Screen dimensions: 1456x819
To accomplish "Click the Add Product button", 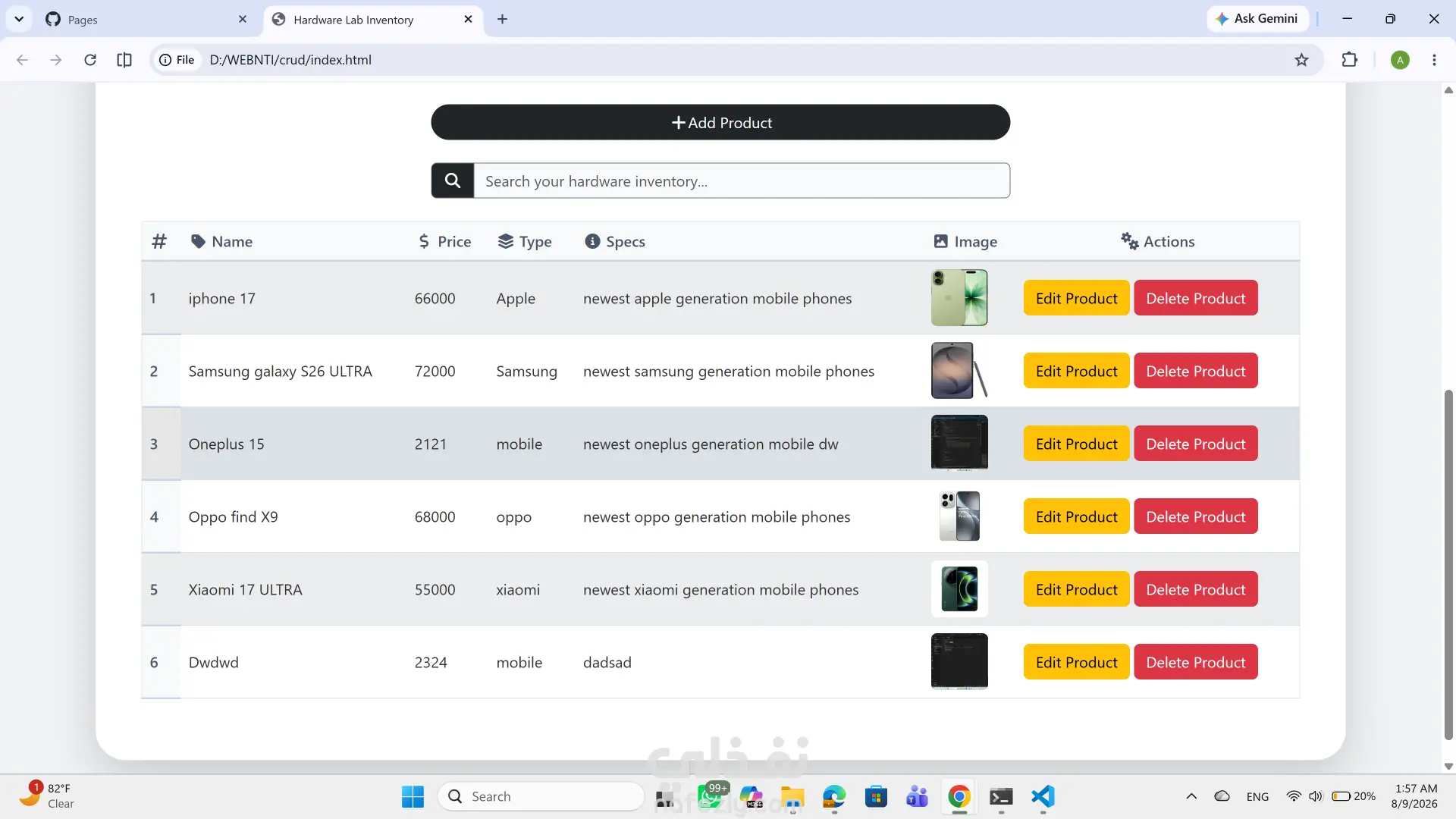I will (x=720, y=122).
